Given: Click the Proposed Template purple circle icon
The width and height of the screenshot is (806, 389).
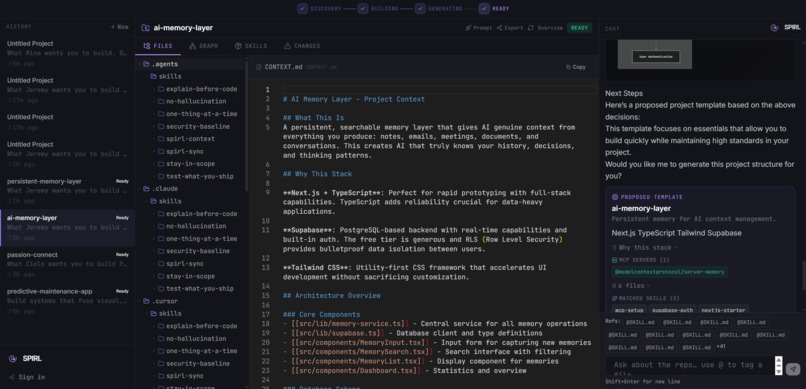Looking at the screenshot, I should pos(615,197).
